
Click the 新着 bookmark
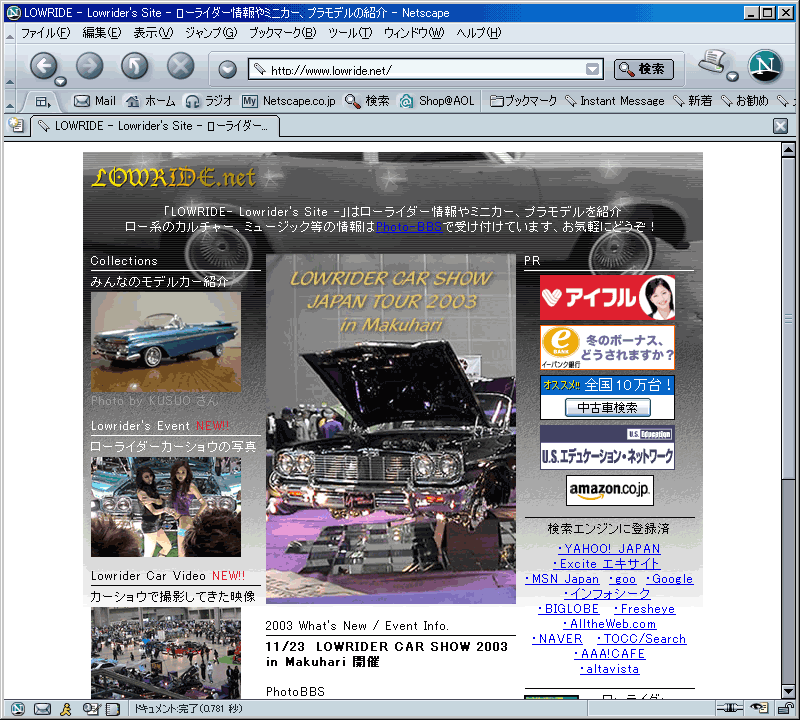pos(692,101)
